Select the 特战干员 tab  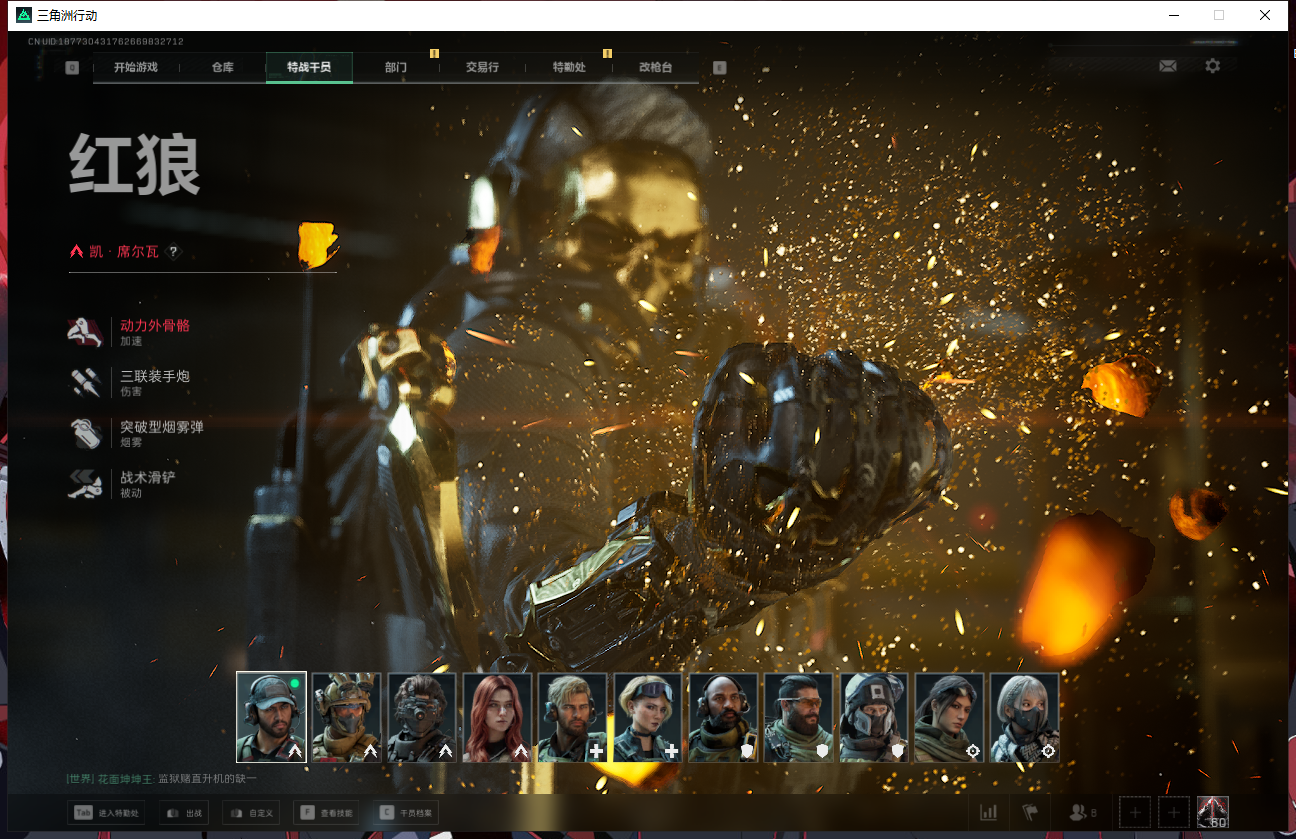coord(309,67)
